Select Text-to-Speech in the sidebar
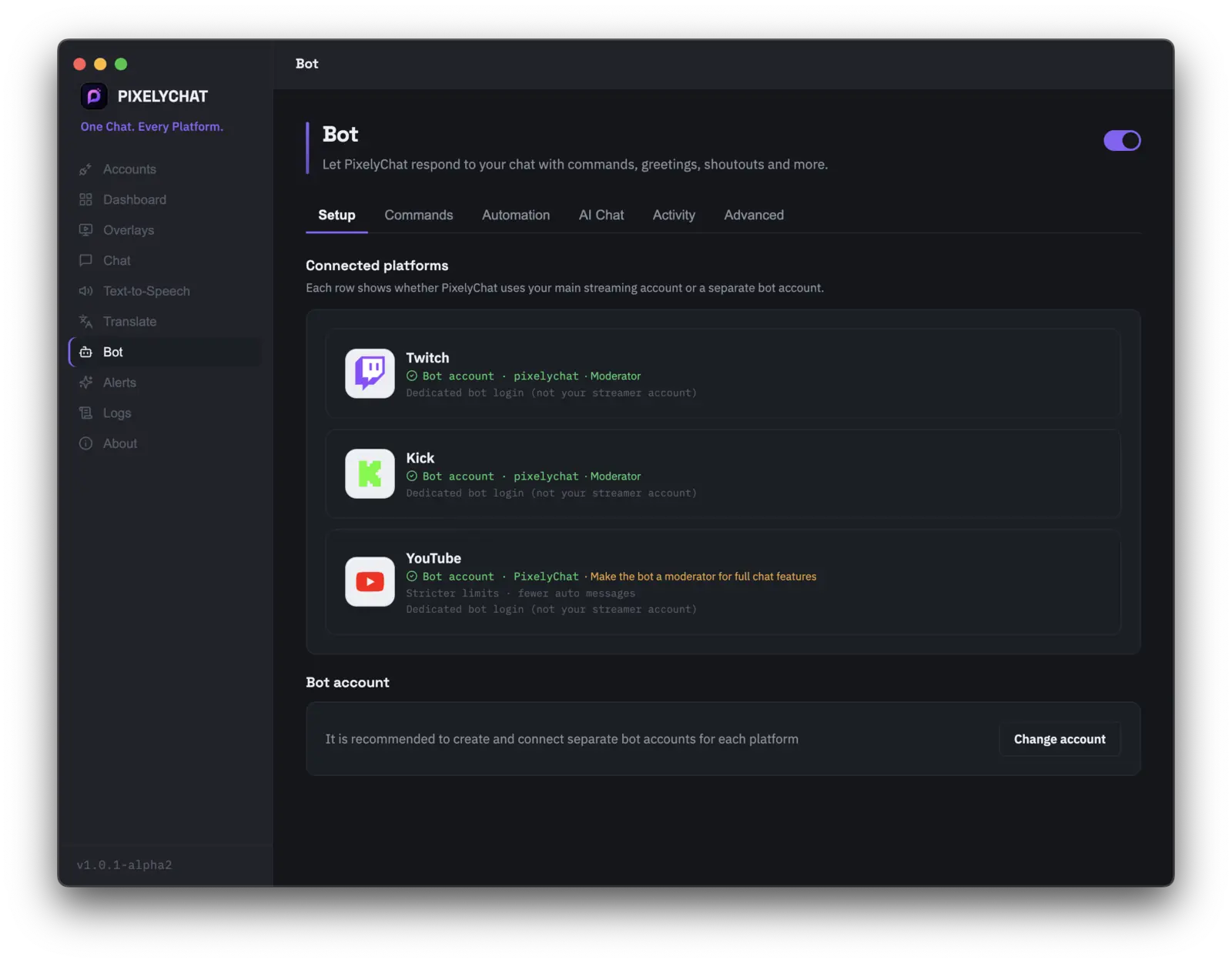1232x963 pixels. (x=165, y=291)
